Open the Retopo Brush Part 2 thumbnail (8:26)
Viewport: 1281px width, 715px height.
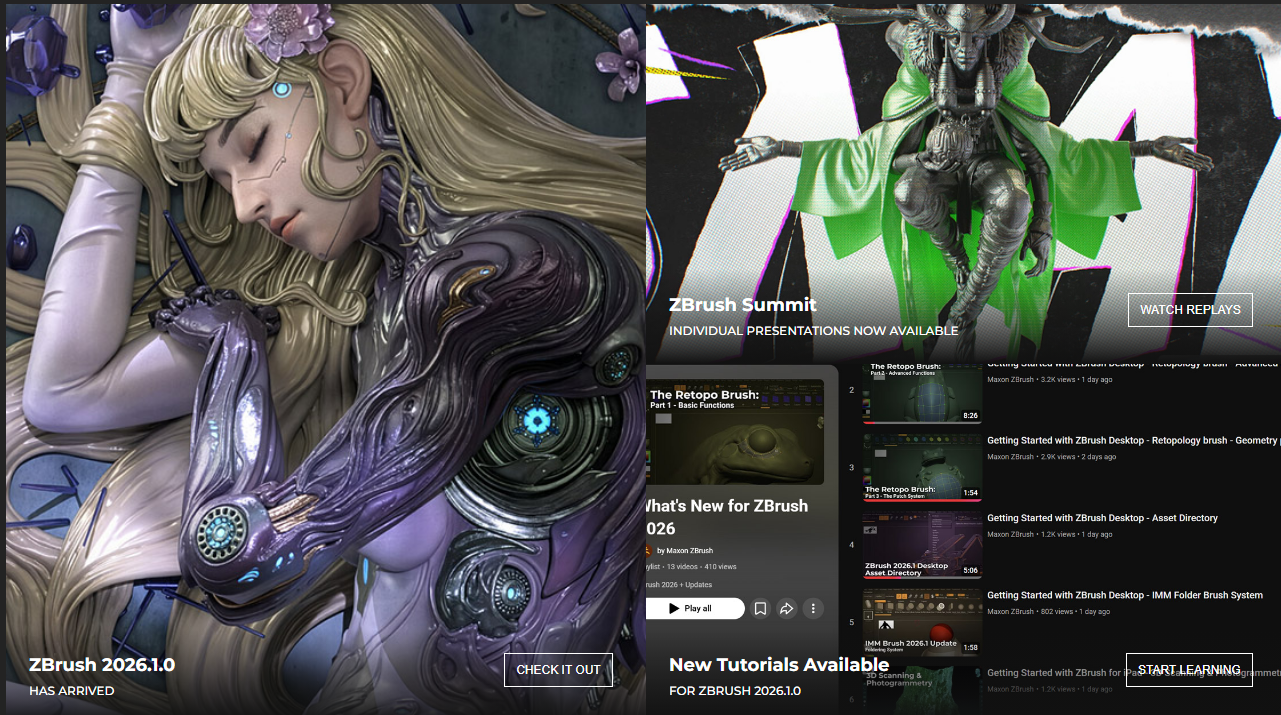922,393
